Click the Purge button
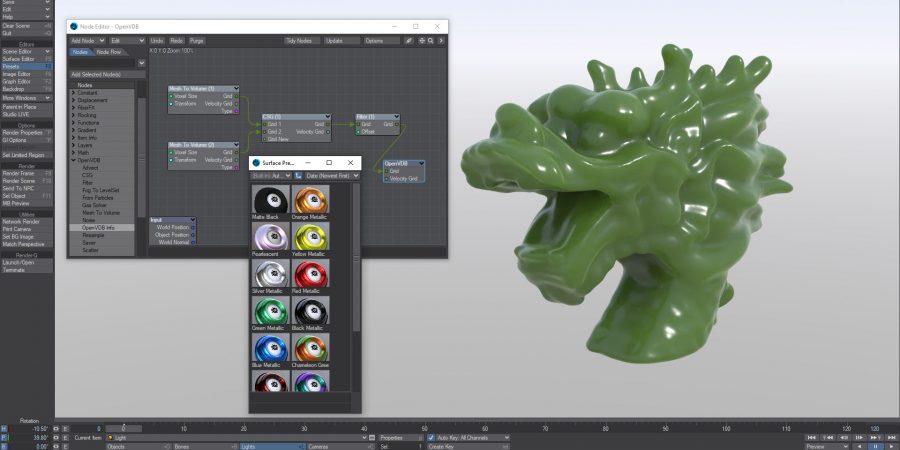The image size is (900, 450). (197, 41)
